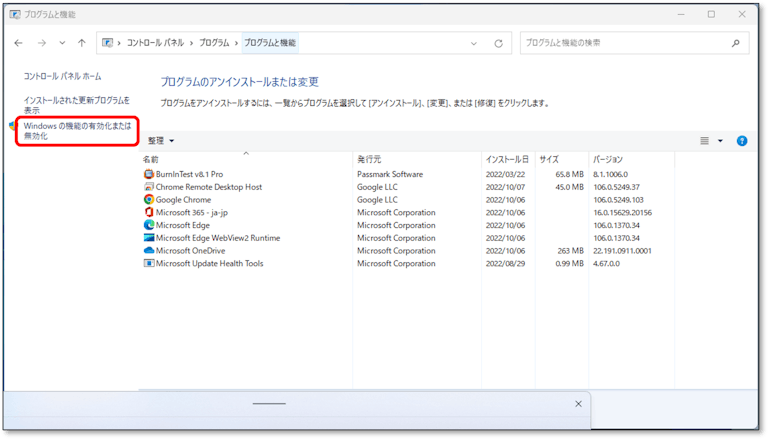The image size is (768, 439).
Task: Select Microsoft 365 - ja-jp name
Action: [192, 213]
